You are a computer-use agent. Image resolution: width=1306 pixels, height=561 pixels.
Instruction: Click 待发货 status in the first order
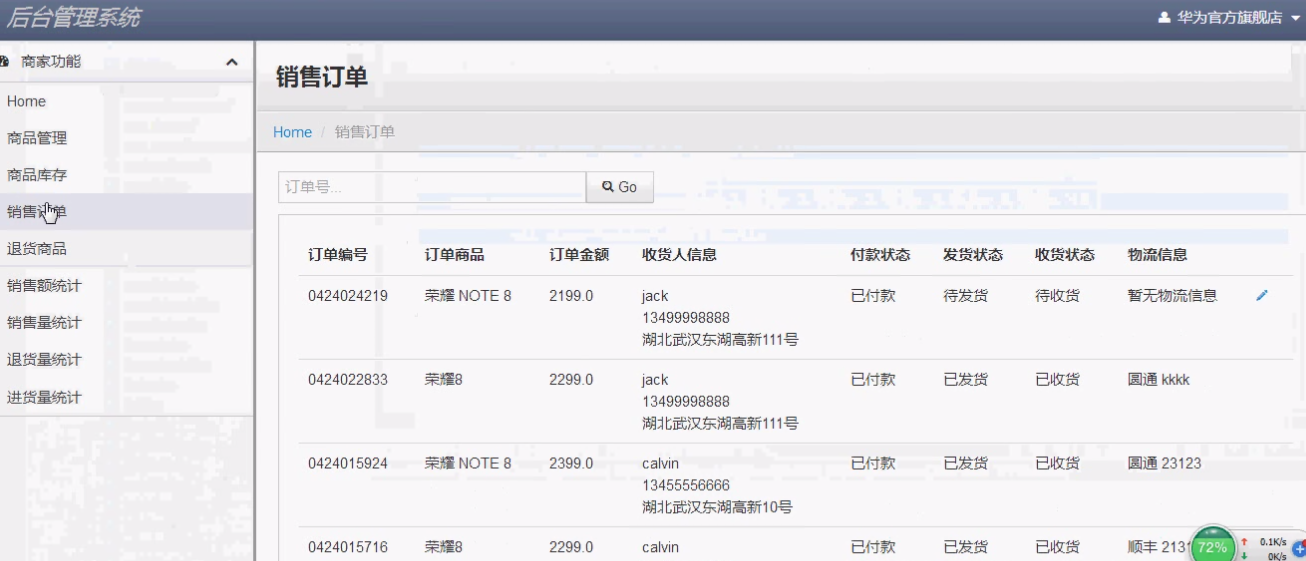pos(966,296)
